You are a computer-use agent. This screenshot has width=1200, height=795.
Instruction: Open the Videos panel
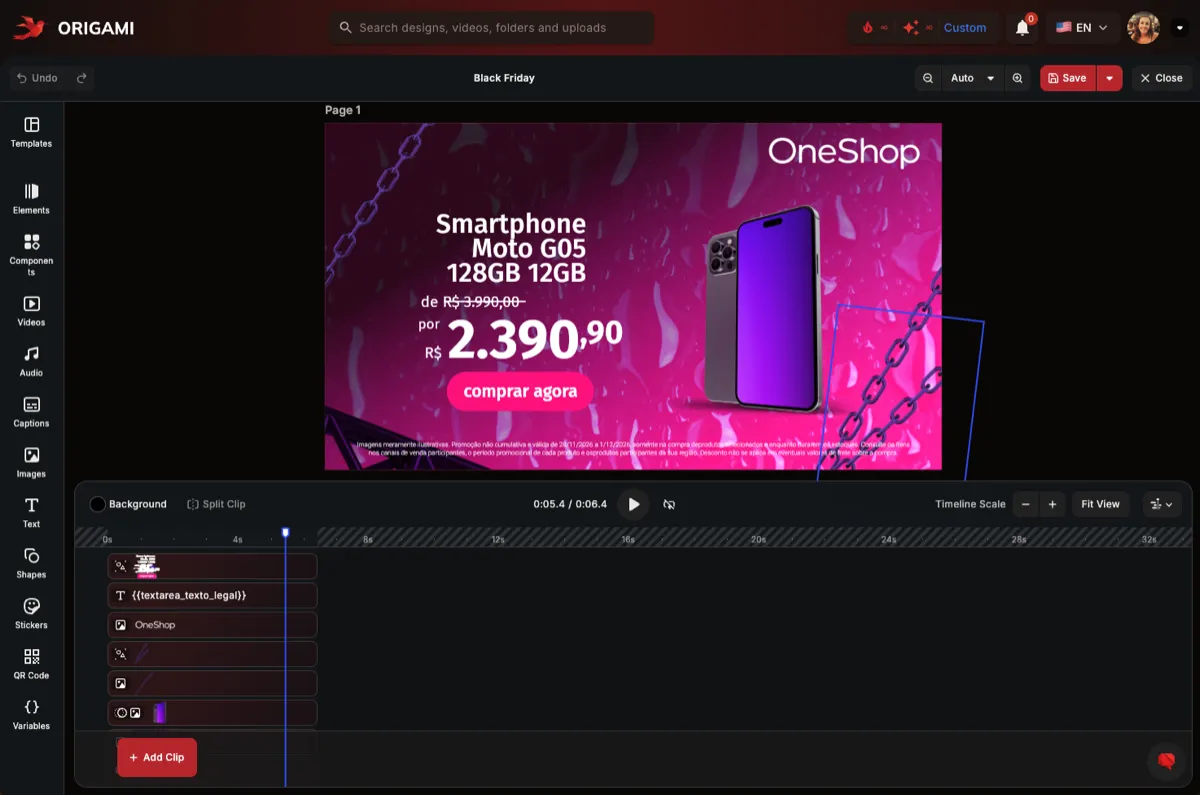(31, 311)
